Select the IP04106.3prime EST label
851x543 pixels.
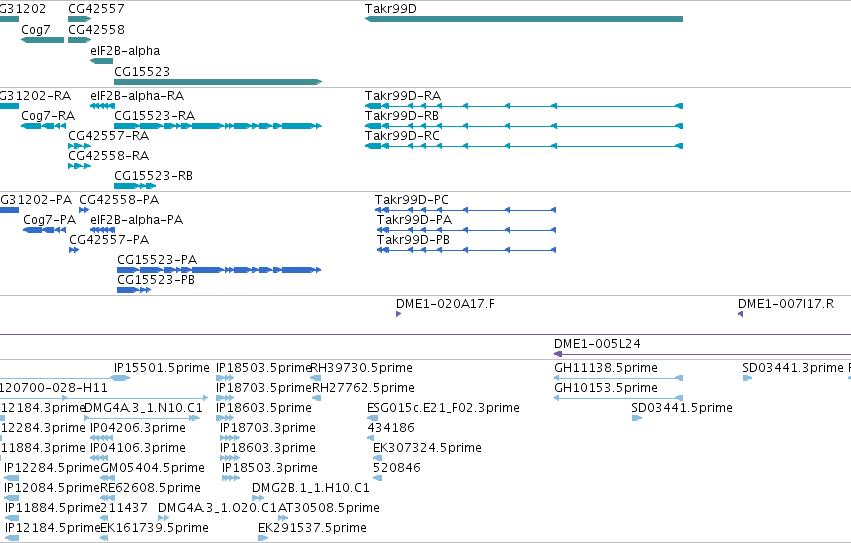(138, 448)
